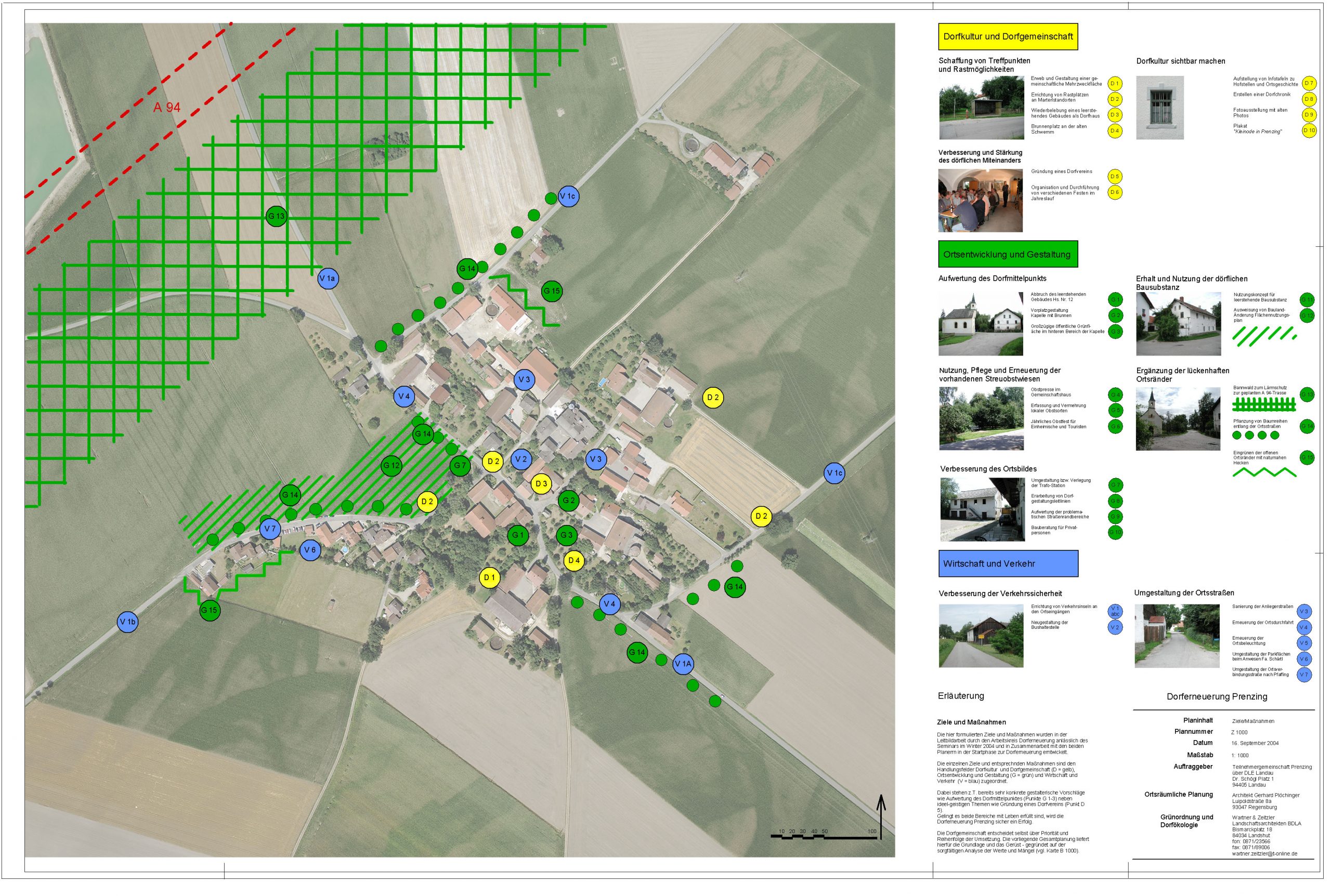Select the V 1A marker on the map
1331x896 pixels.
click(683, 664)
